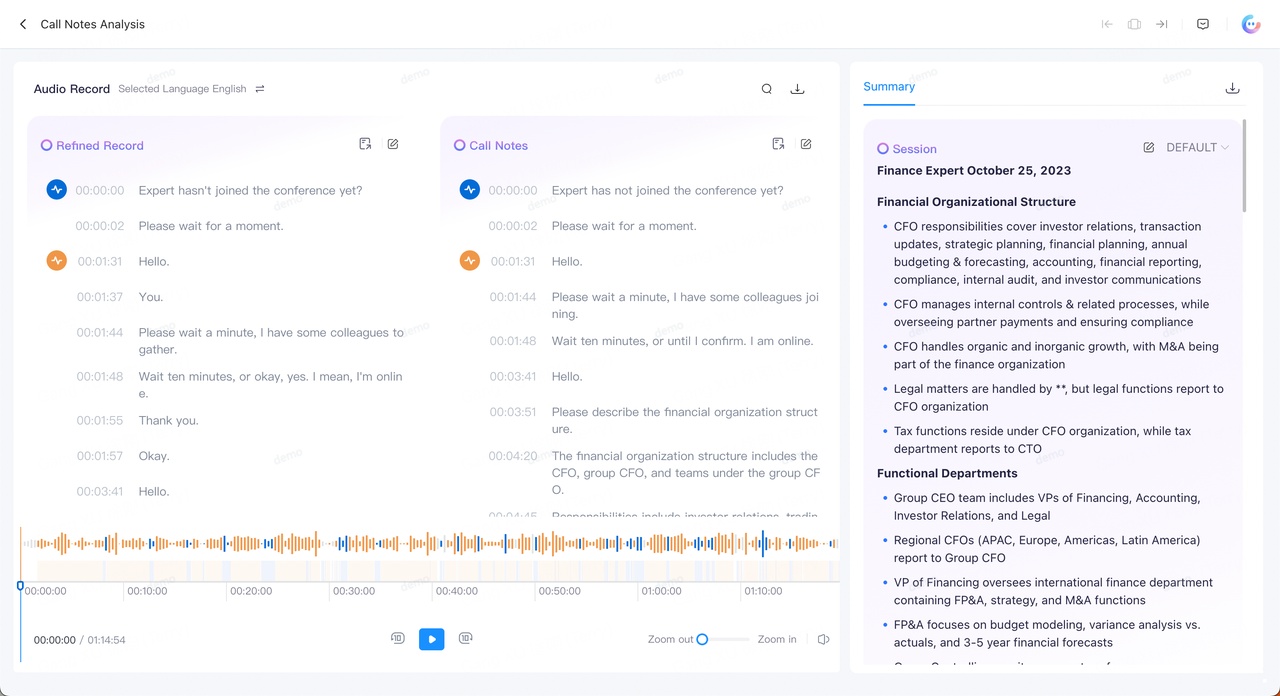
Task: Expand panel to the right edge
Action: 1161,24
